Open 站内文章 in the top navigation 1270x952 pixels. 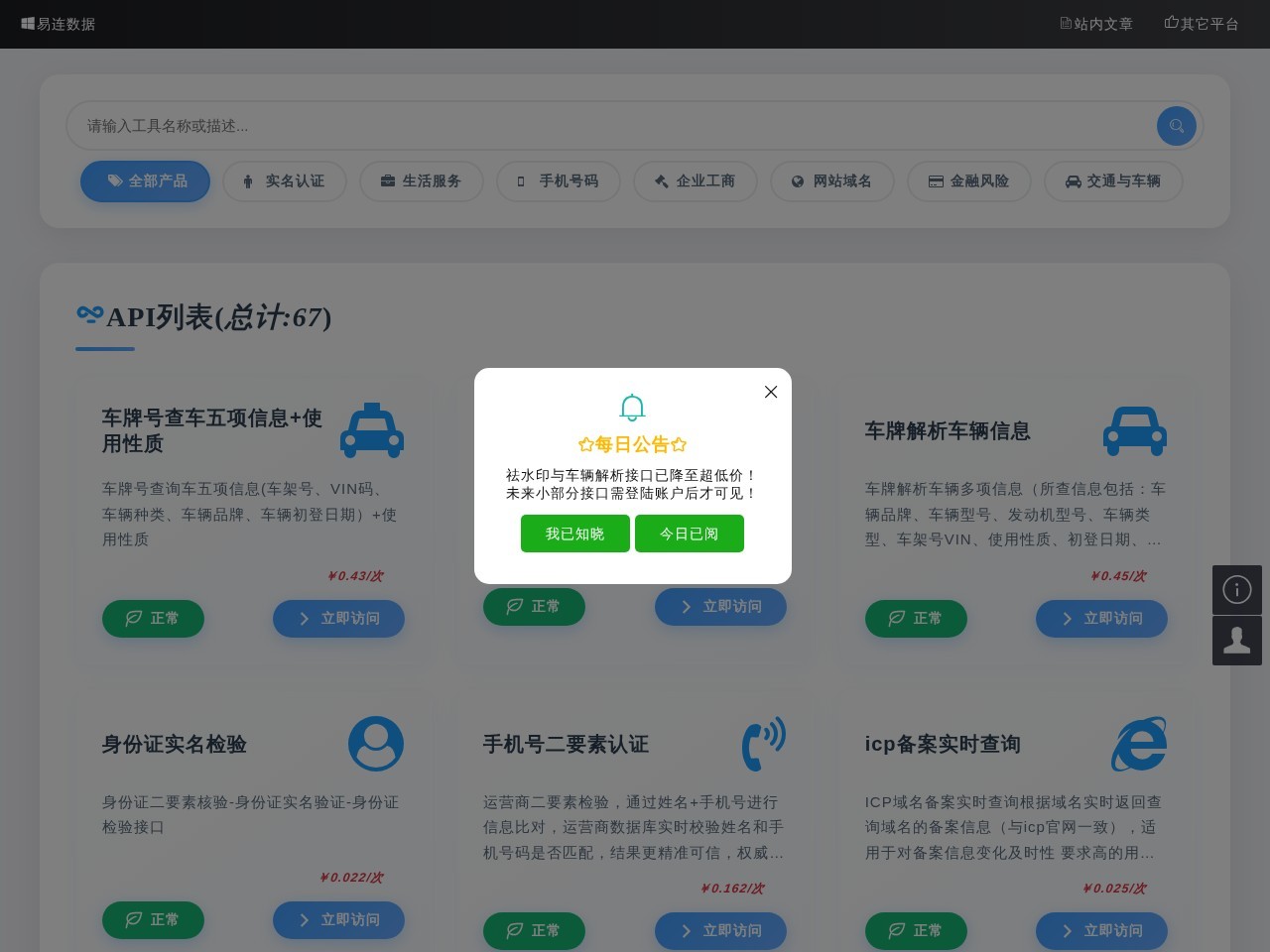(x=1096, y=24)
